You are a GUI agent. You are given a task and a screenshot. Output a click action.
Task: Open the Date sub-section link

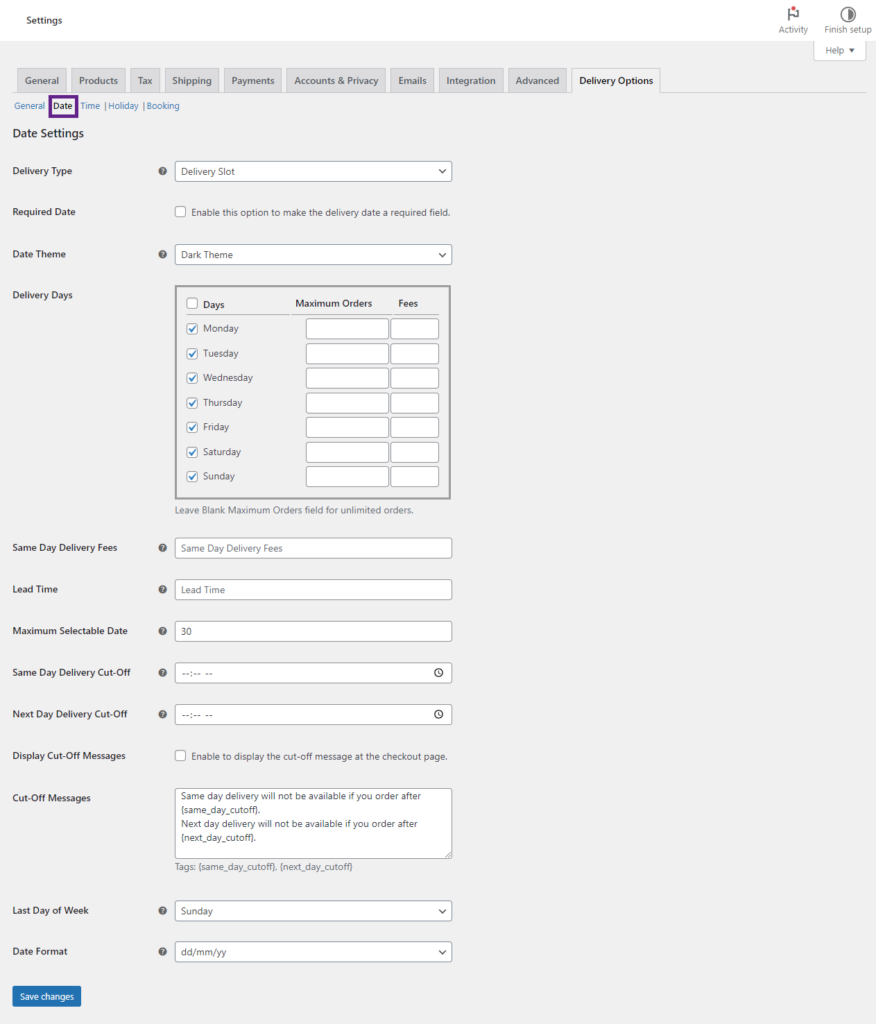point(63,106)
